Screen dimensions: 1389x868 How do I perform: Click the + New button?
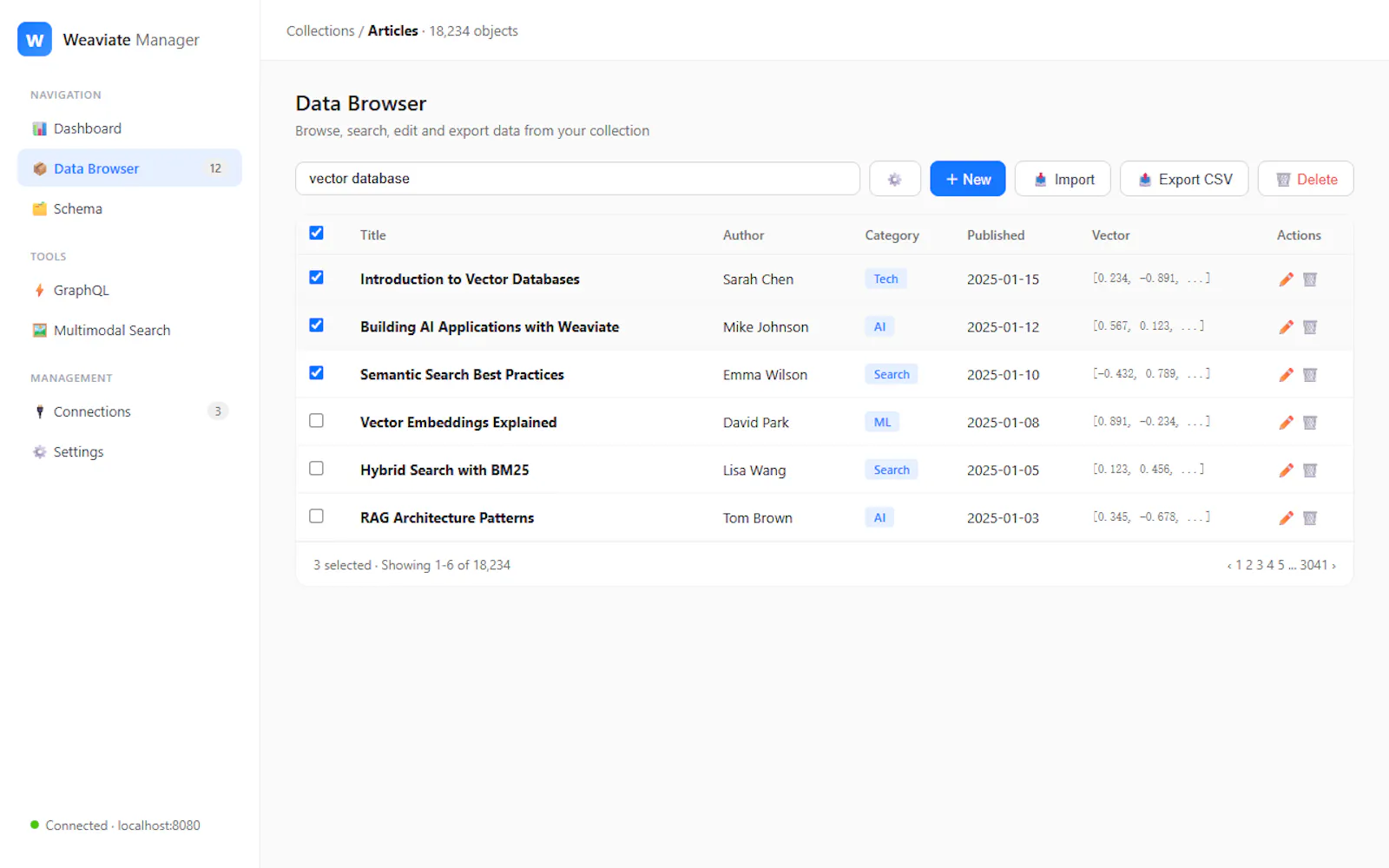pos(967,179)
